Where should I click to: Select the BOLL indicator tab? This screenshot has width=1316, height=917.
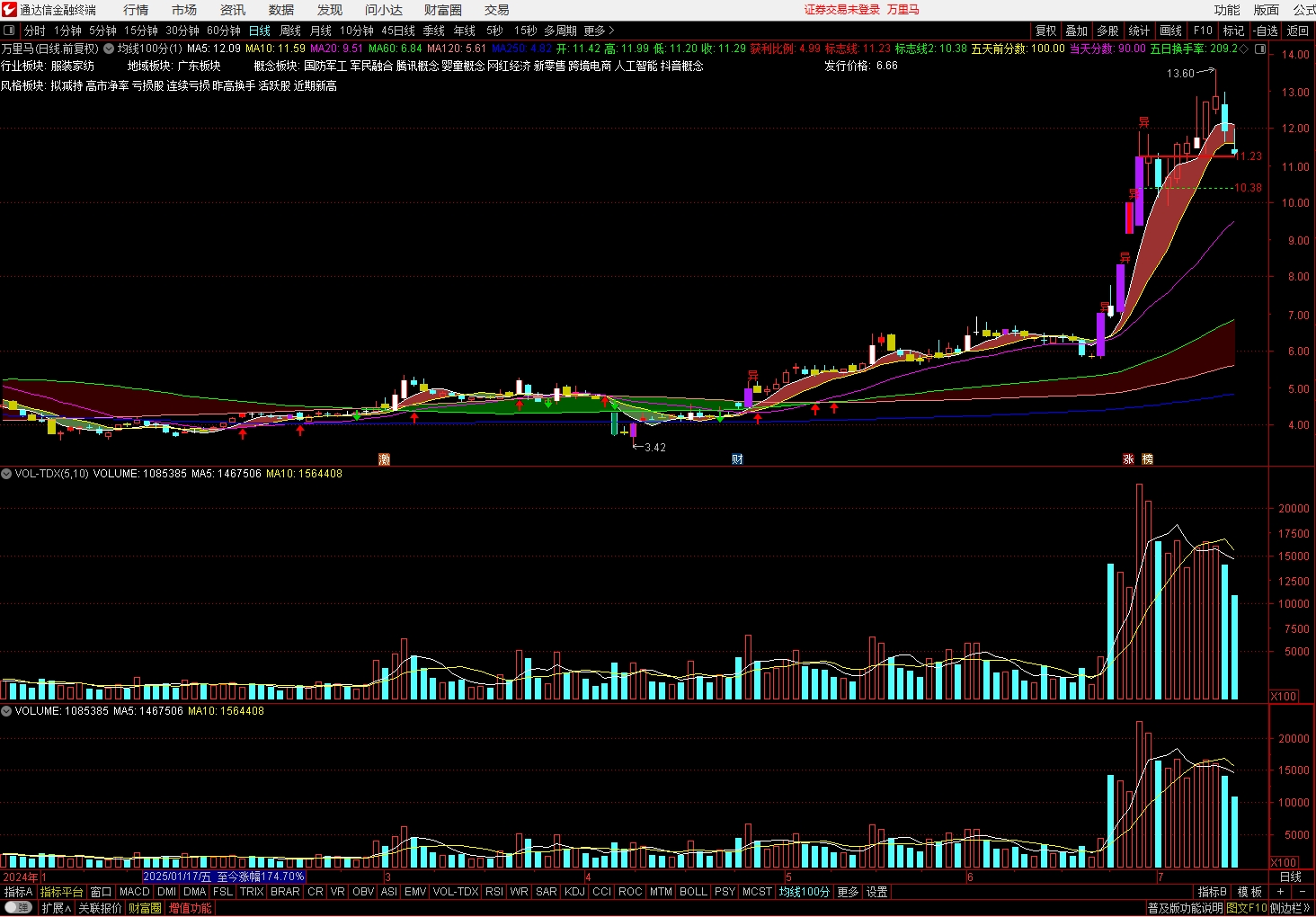tap(693, 892)
